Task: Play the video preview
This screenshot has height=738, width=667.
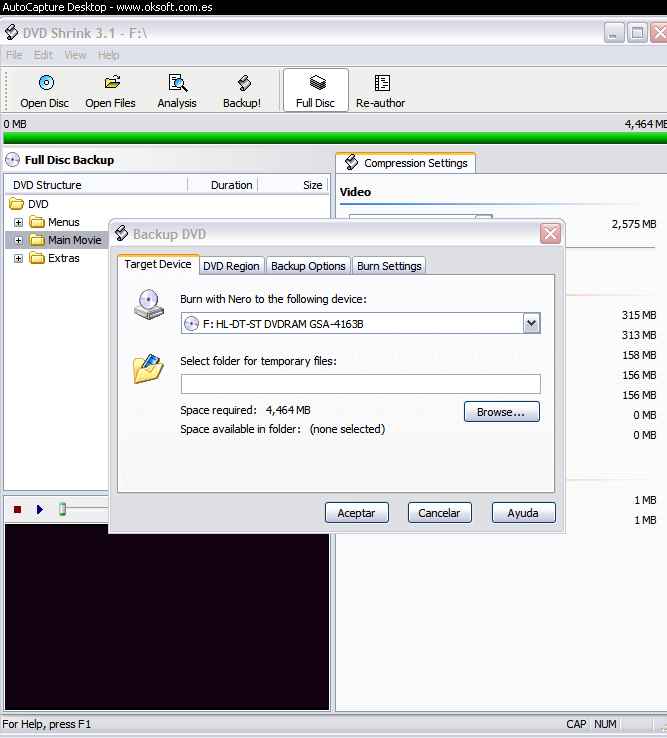Action: (40, 509)
